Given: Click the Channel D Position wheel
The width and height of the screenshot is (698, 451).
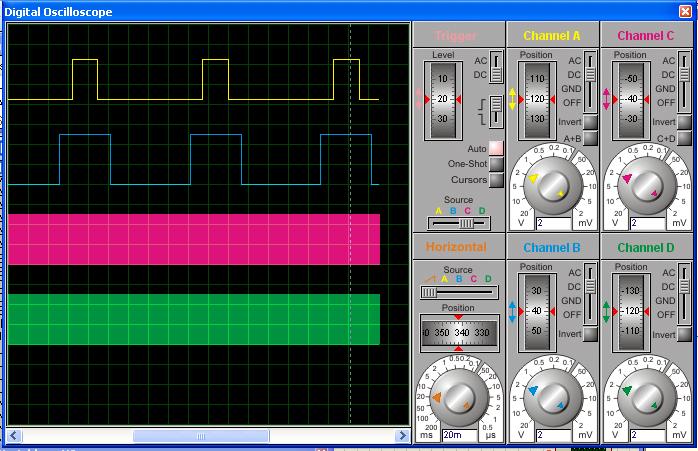Looking at the screenshot, I should click(x=631, y=312).
